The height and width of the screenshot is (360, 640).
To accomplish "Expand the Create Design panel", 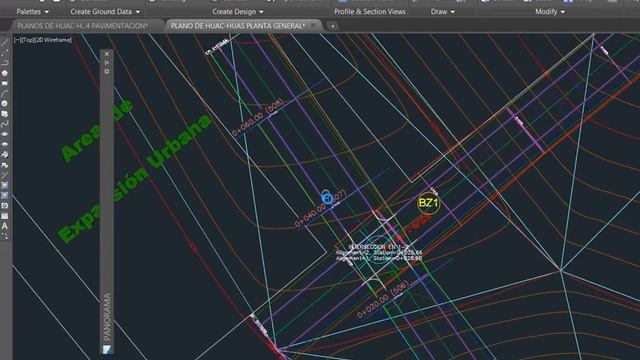I will click(238, 12).
